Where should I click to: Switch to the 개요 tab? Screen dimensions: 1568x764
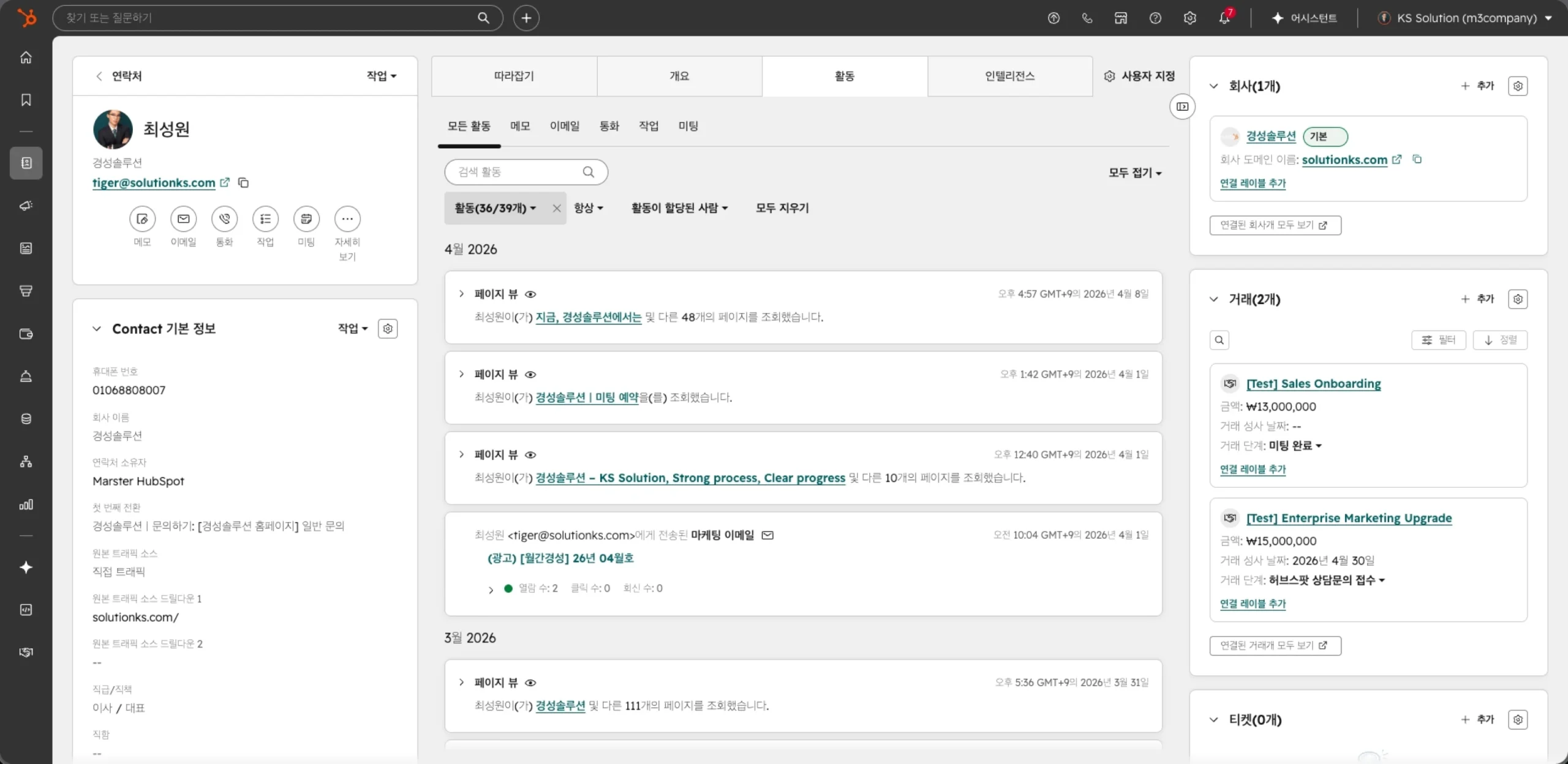pyautogui.click(x=679, y=76)
